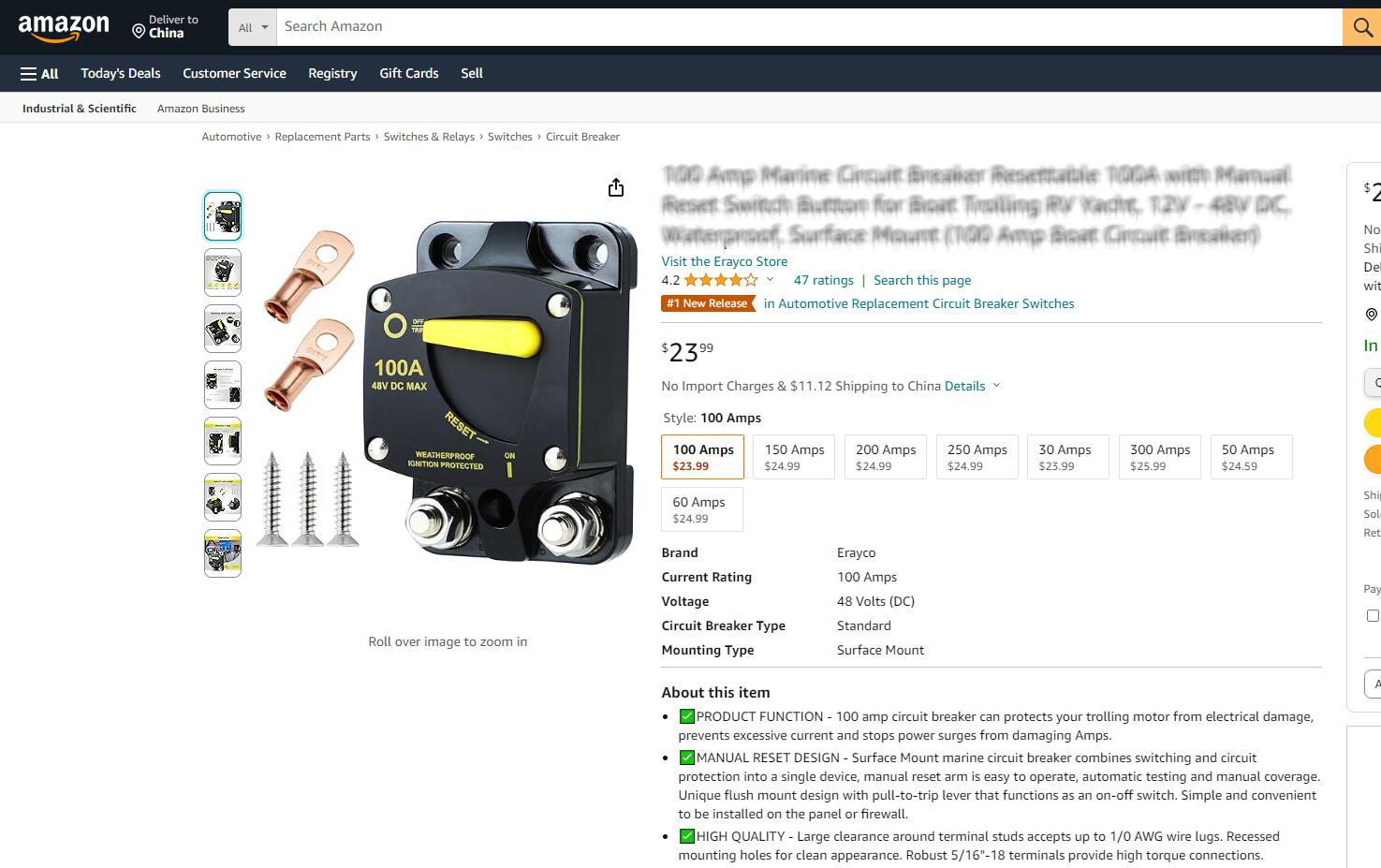Click into the Search Amazon field

pos(810,27)
